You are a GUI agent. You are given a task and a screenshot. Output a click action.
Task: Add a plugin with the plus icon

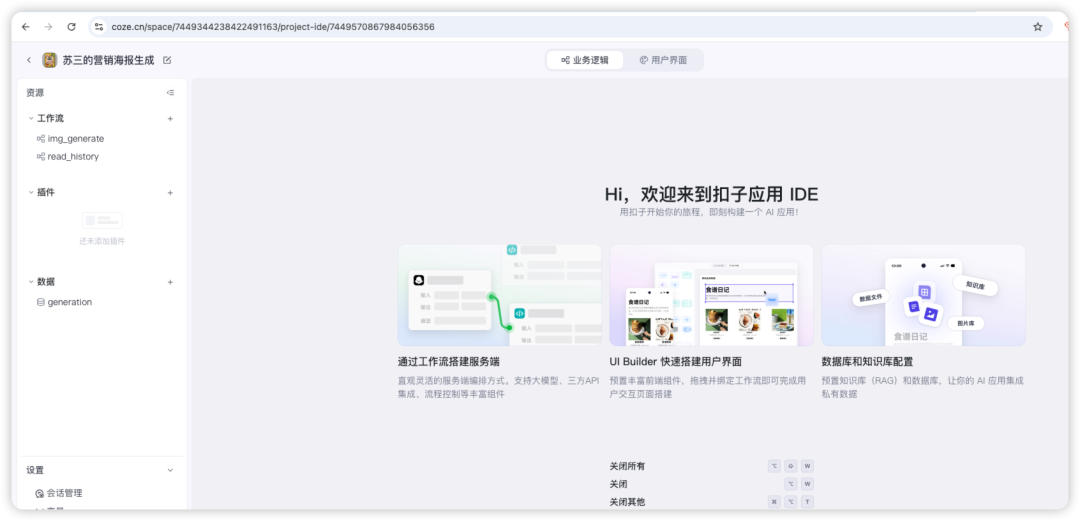click(x=170, y=192)
